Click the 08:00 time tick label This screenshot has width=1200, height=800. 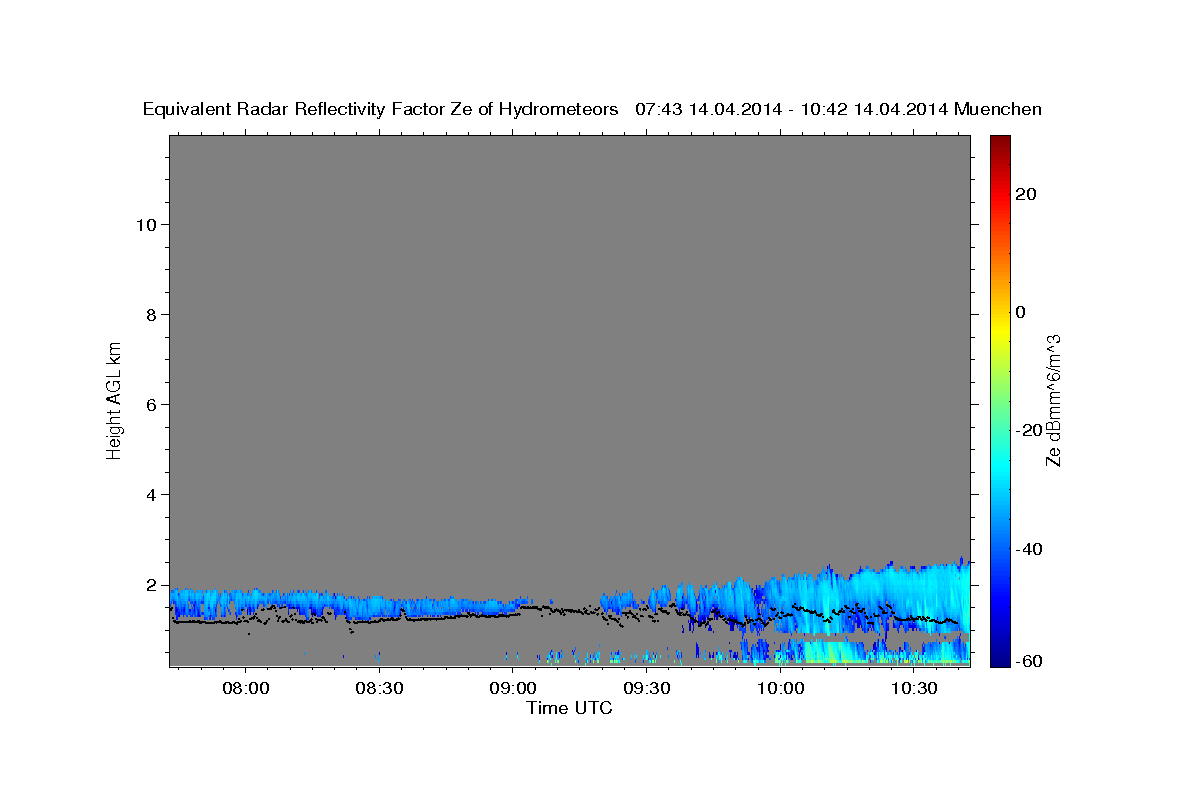click(x=245, y=688)
